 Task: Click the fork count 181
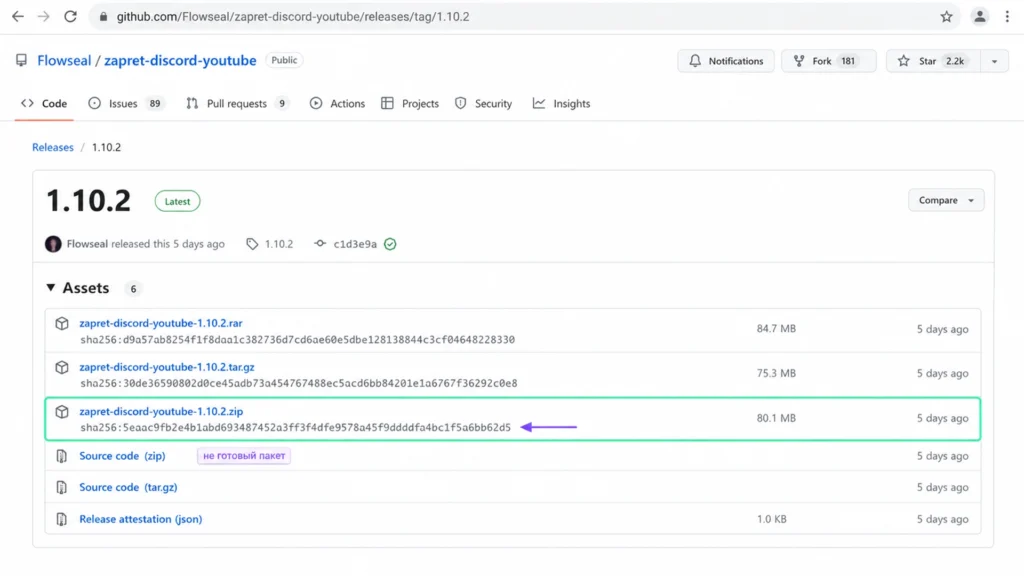coord(848,61)
